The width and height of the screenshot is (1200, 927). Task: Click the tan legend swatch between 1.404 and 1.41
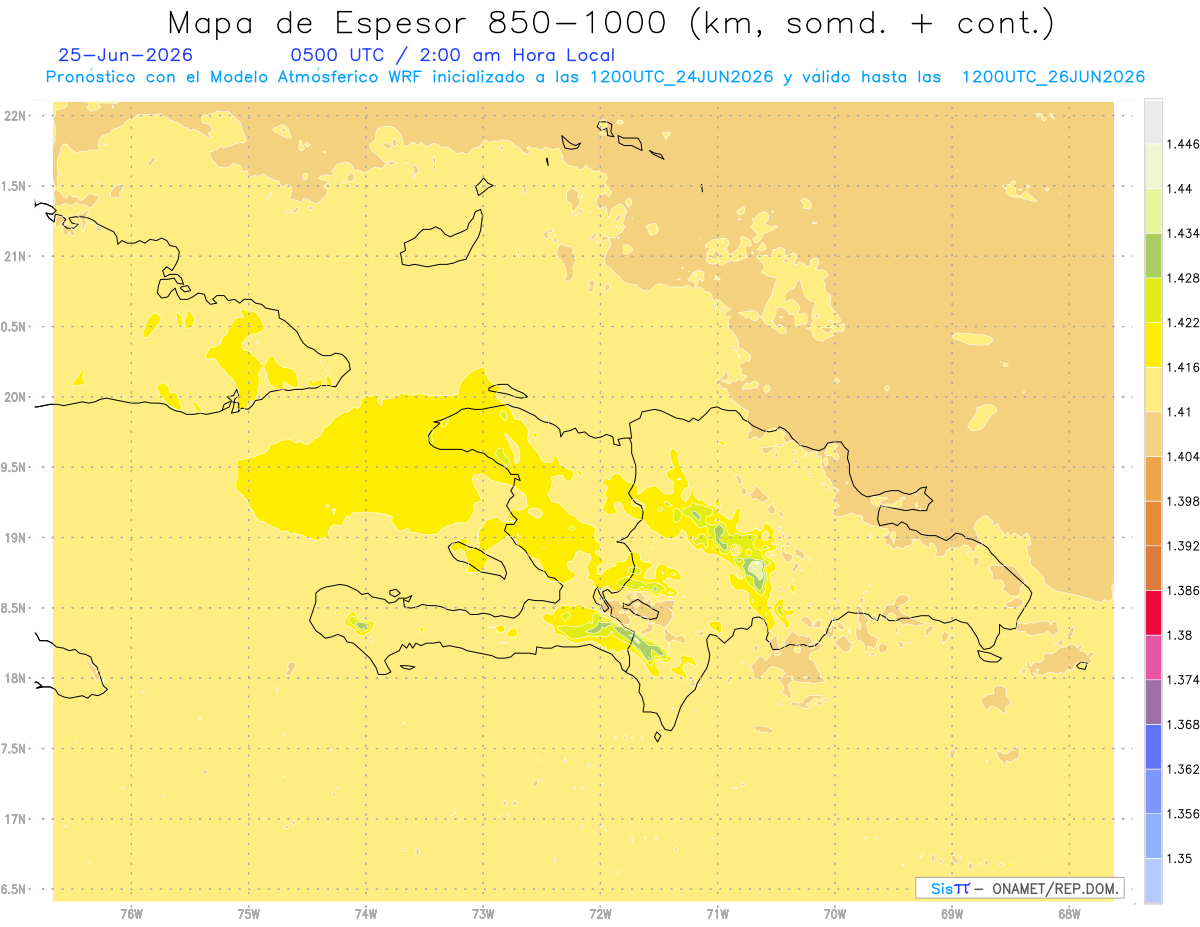tap(1153, 434)
